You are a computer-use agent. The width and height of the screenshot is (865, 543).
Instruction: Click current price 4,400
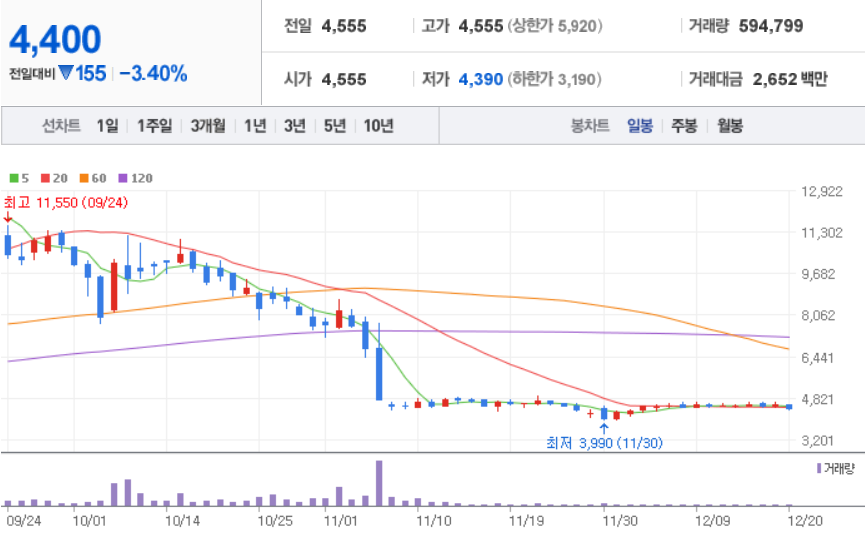click(x=55, y=40)
